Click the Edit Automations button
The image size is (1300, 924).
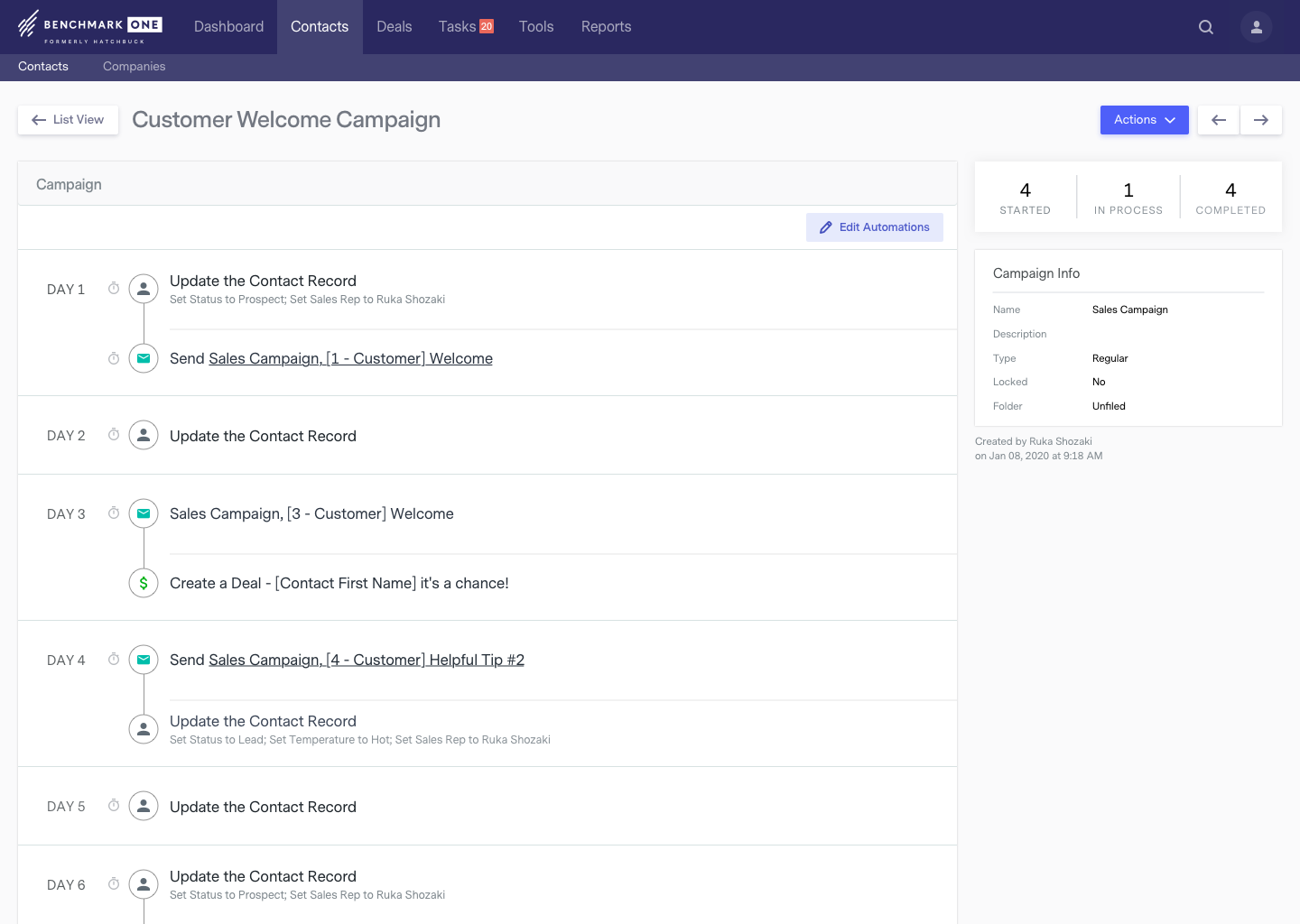[874, 227]
